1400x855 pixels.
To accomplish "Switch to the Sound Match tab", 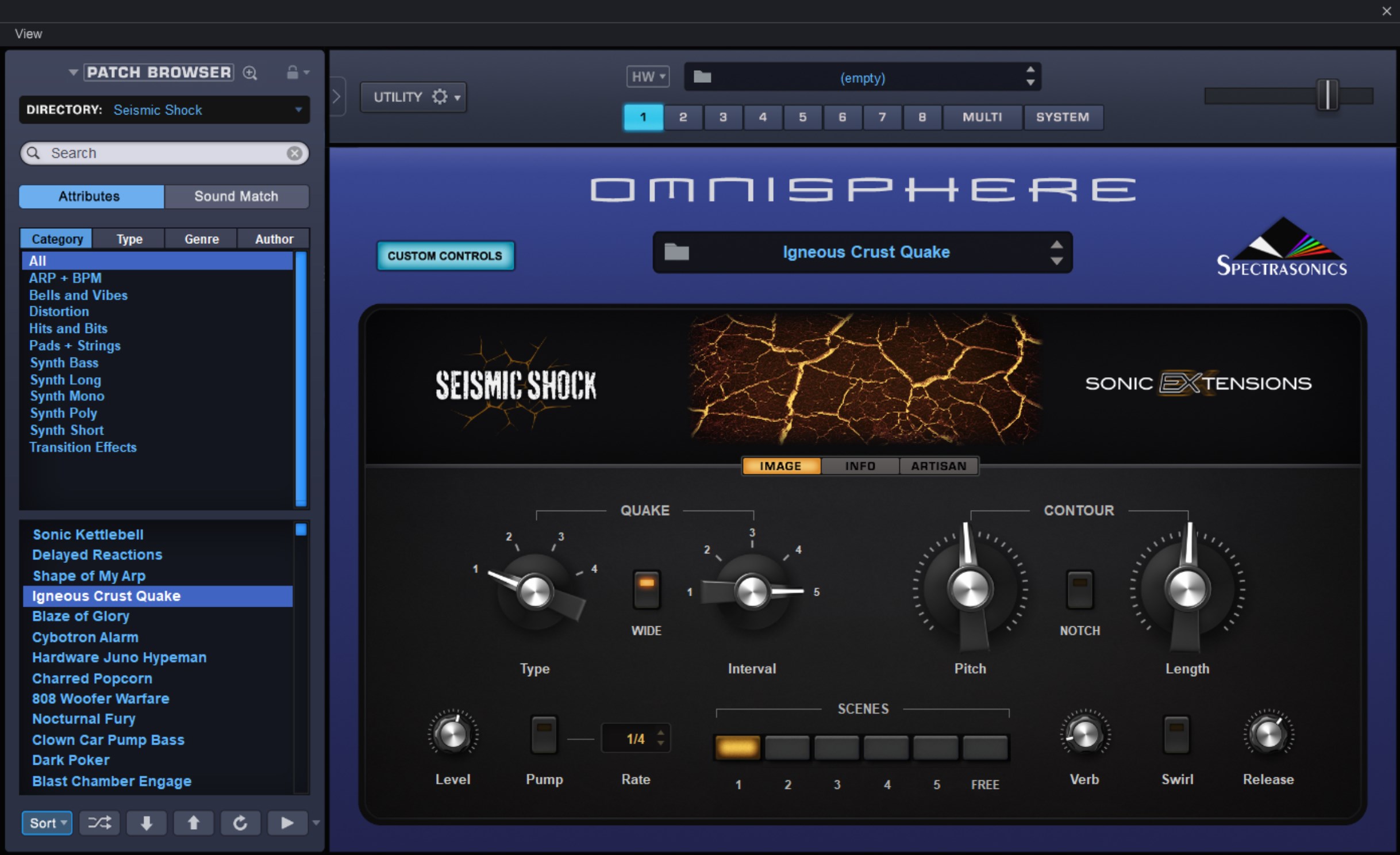I will (x=236, y=196).
